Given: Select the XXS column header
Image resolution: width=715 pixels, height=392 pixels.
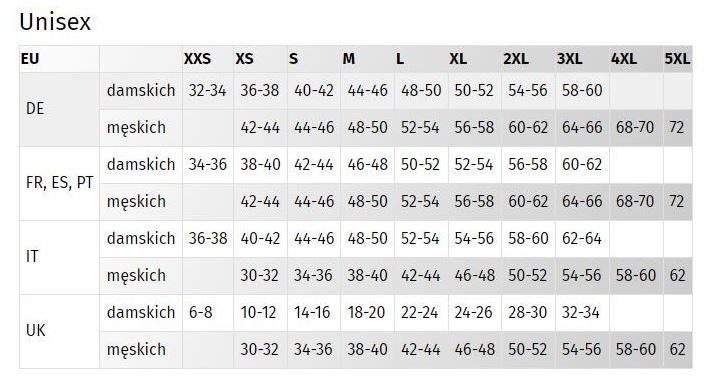Looking at the screenshot, I should (197, 59).
